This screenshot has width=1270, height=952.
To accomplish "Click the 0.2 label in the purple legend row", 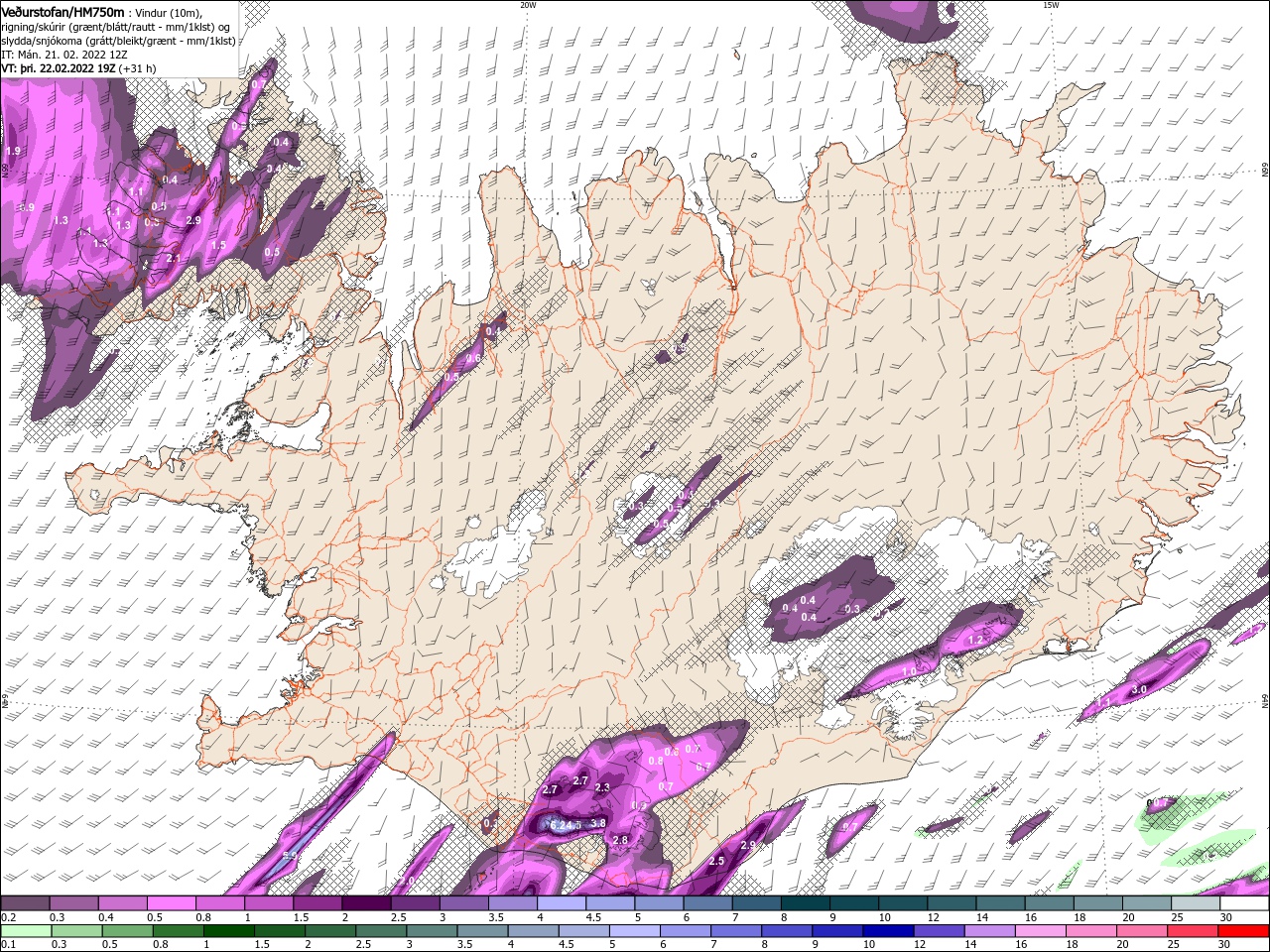I will tap(7, 917).
